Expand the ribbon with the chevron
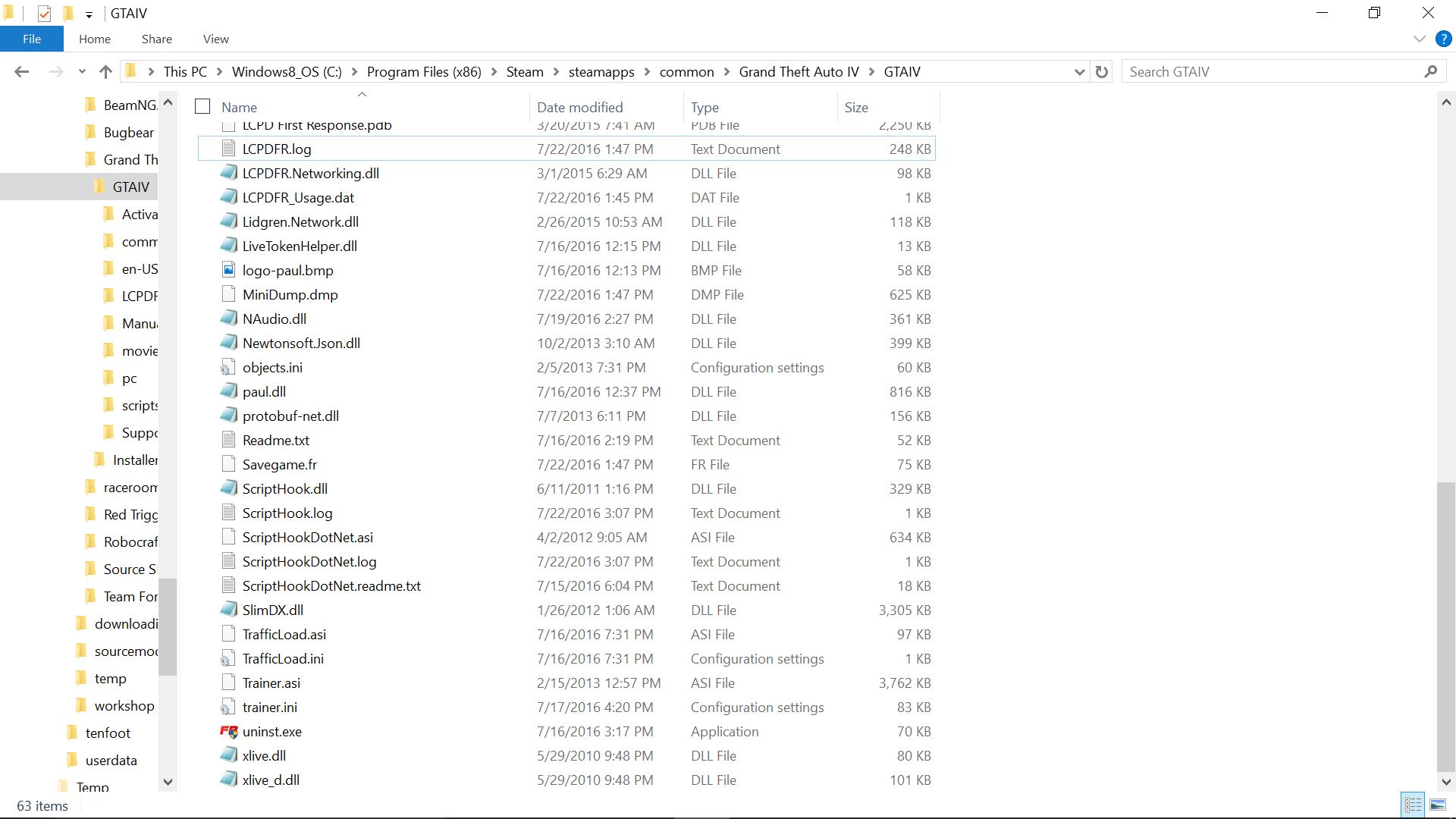This screenshot has height=819, width=1456. coord(1419,39)
